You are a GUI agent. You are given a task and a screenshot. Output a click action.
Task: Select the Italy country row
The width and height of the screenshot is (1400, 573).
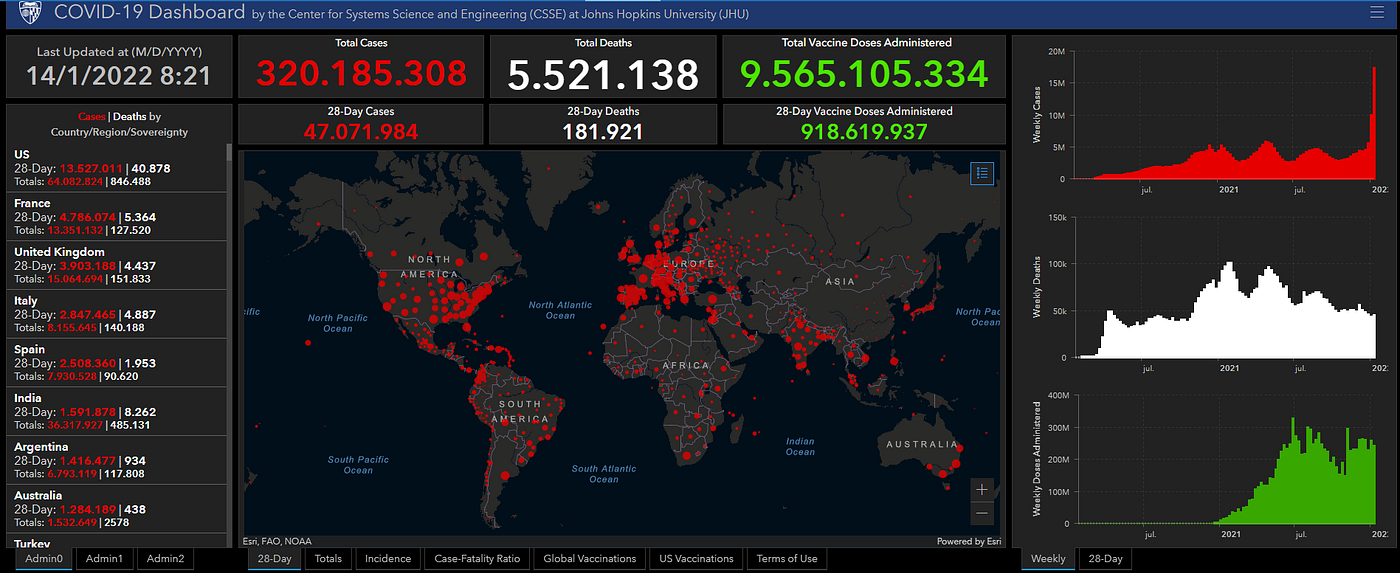[118, 314]
